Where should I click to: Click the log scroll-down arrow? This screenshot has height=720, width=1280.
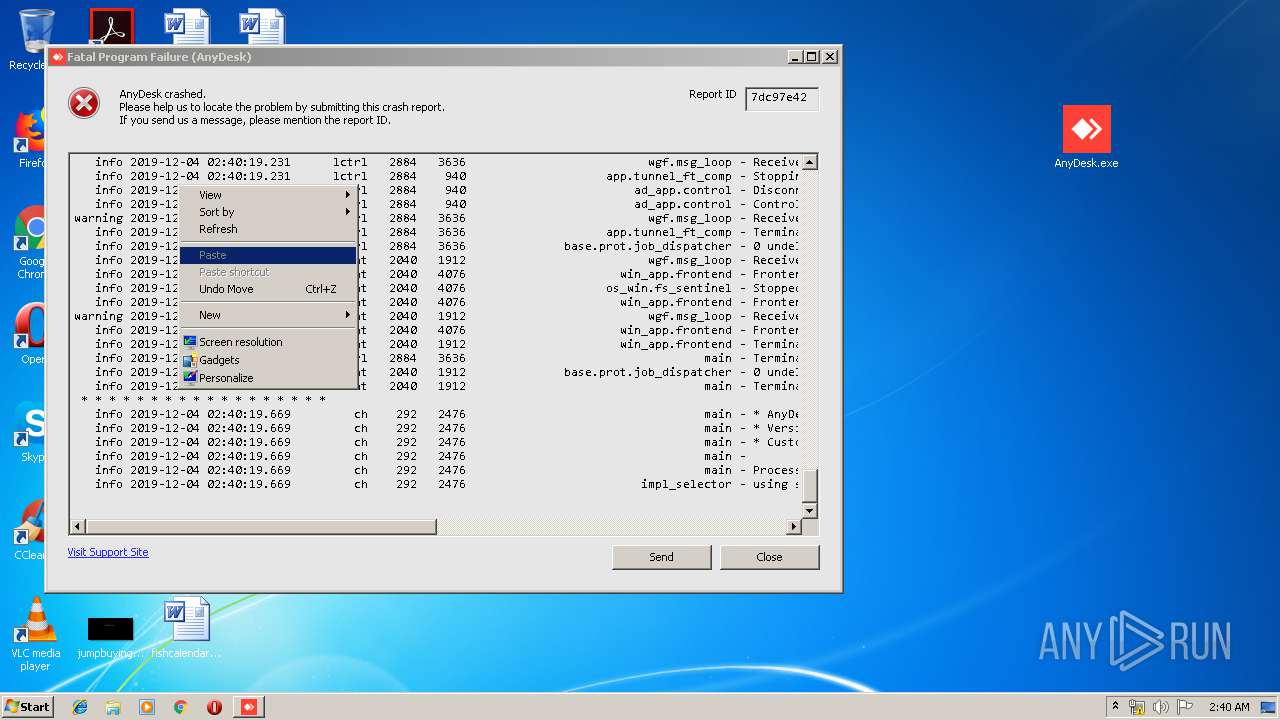810,511
